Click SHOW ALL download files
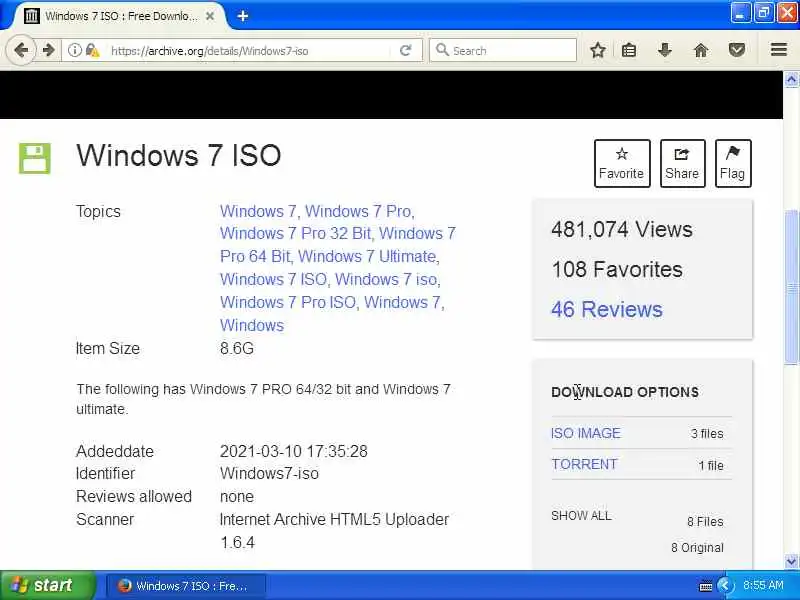Screen dimensions: 800x600 point(581,516)
